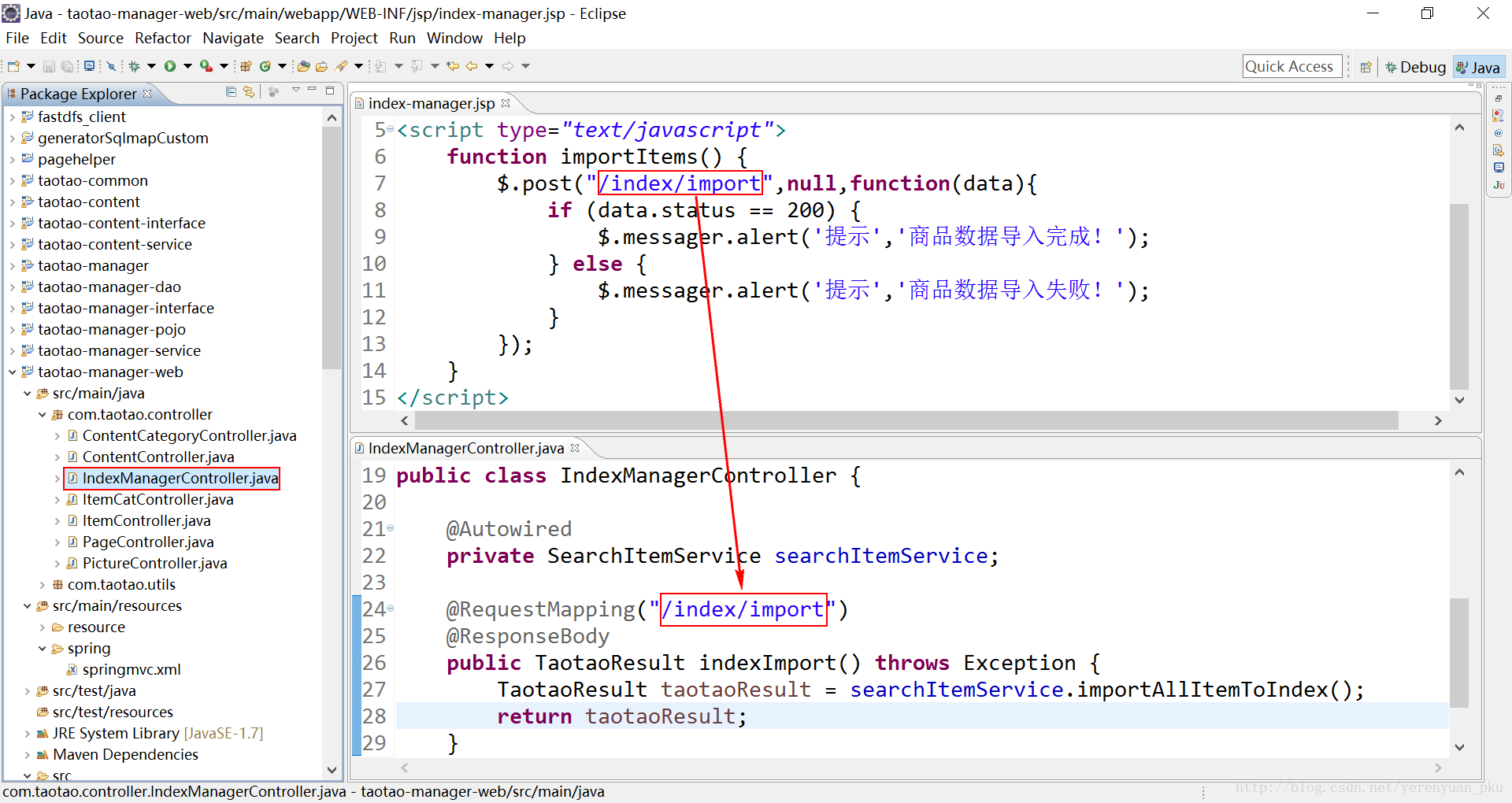Collapse the com.taotao.controller package
Viewport: 1512px width, 803px height.
42,414
